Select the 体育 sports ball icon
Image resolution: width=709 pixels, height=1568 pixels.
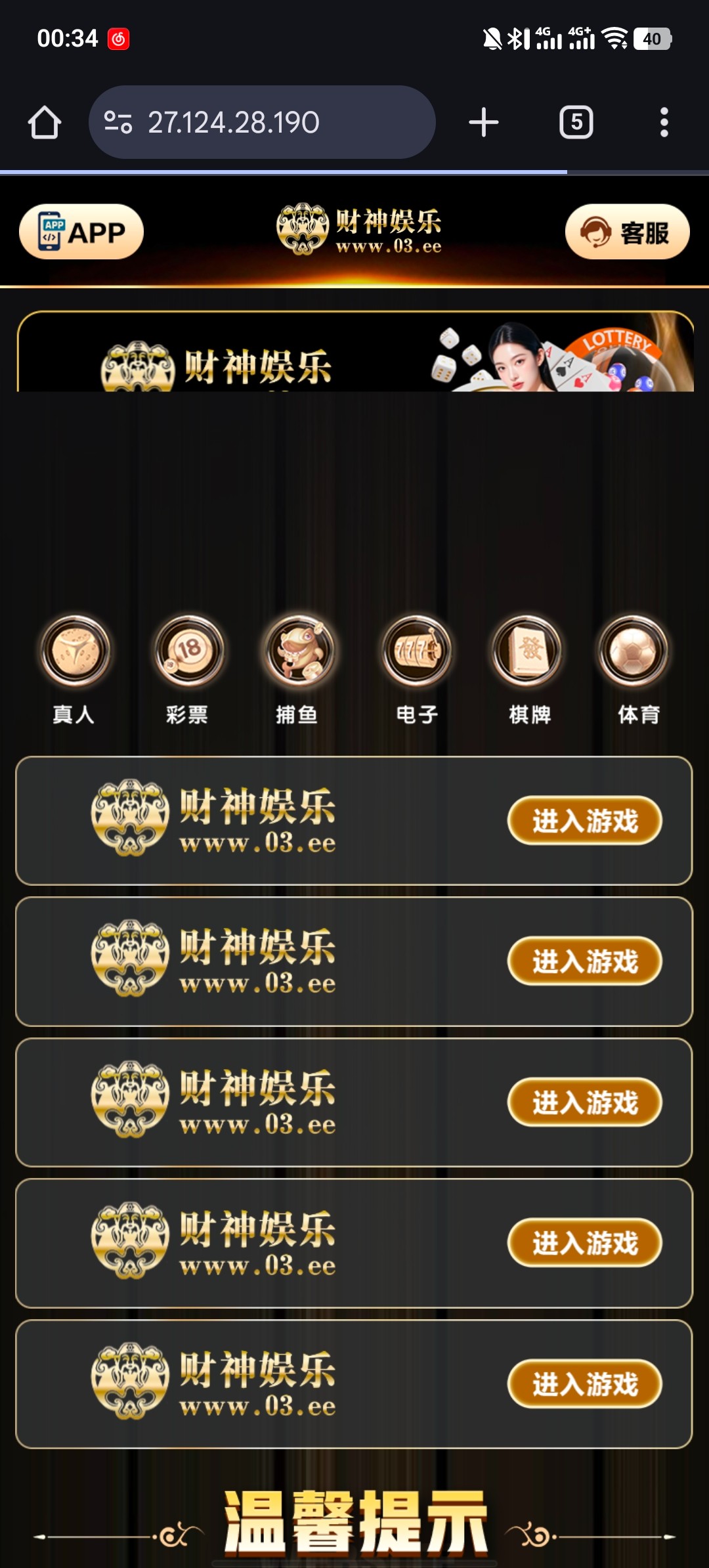tap(633, 650)
